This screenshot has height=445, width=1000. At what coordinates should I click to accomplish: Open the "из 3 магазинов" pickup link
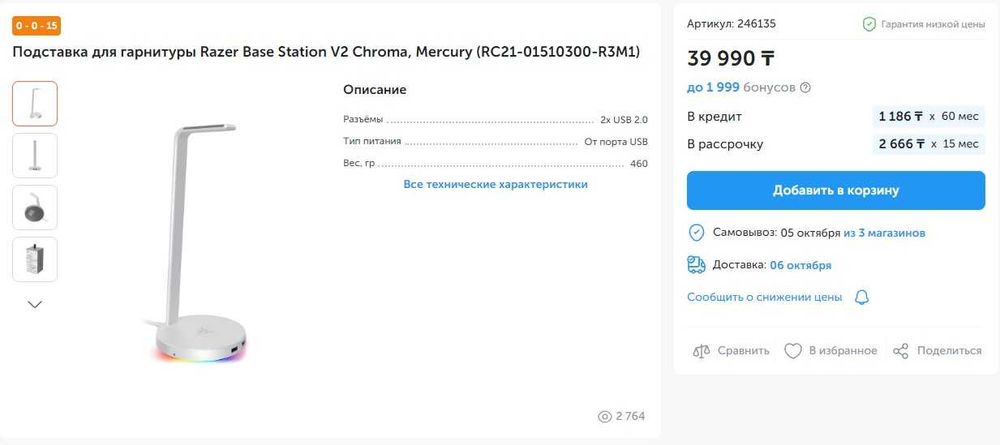click(884, 233)
